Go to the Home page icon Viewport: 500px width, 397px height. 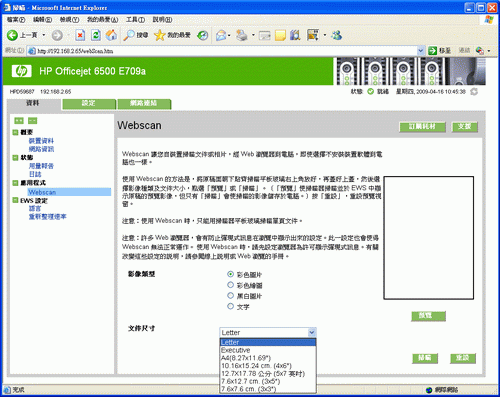(112, 35)
